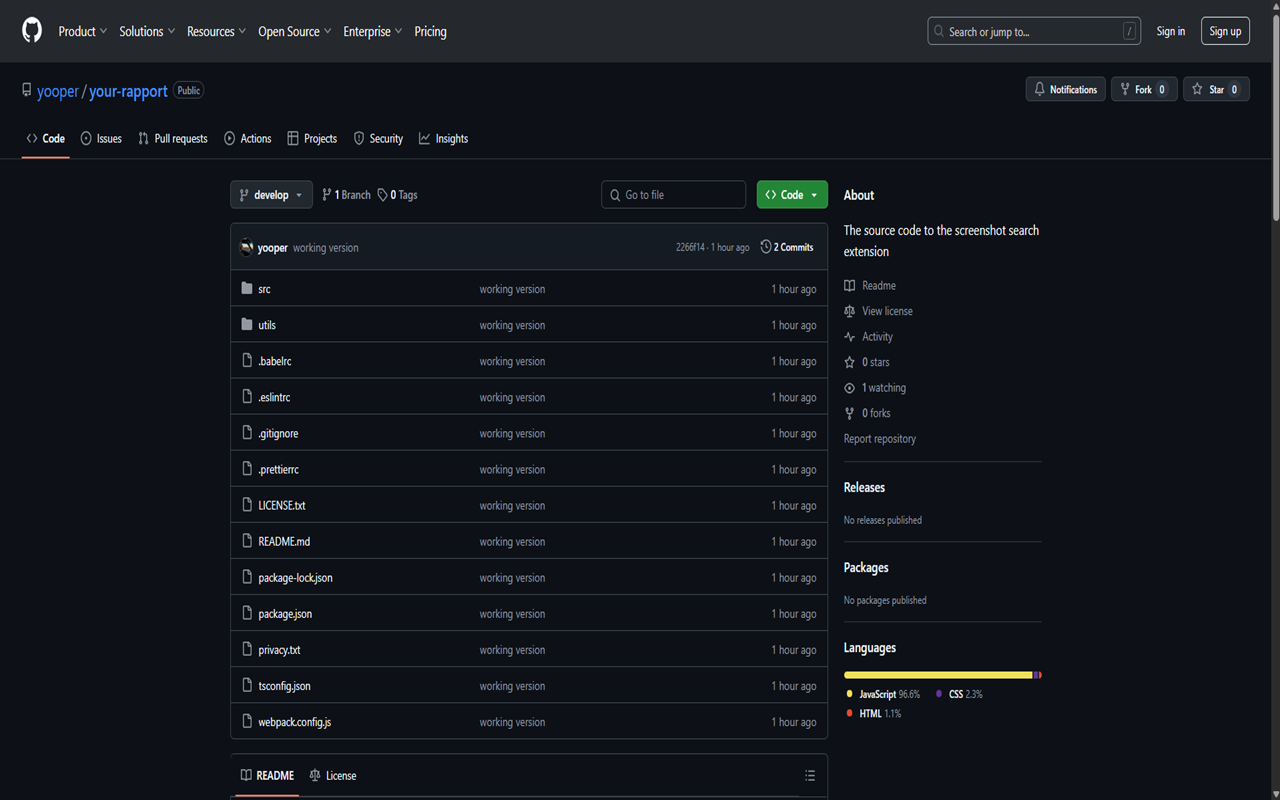Click the LICENSE.txt file icon

(247, 505)
